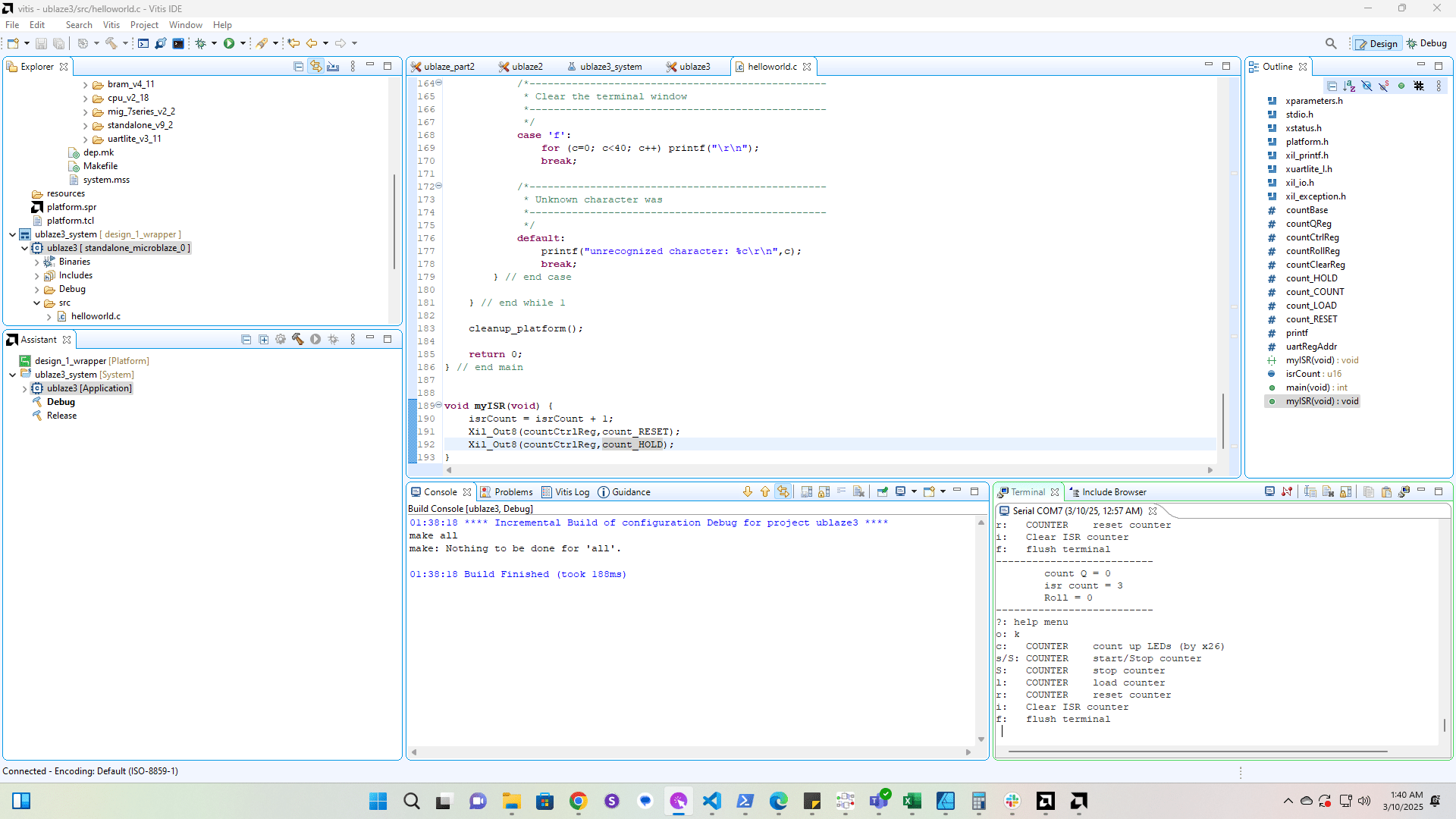
Task: Click the green Run button in toolbar
Action: tap(229, 43)
